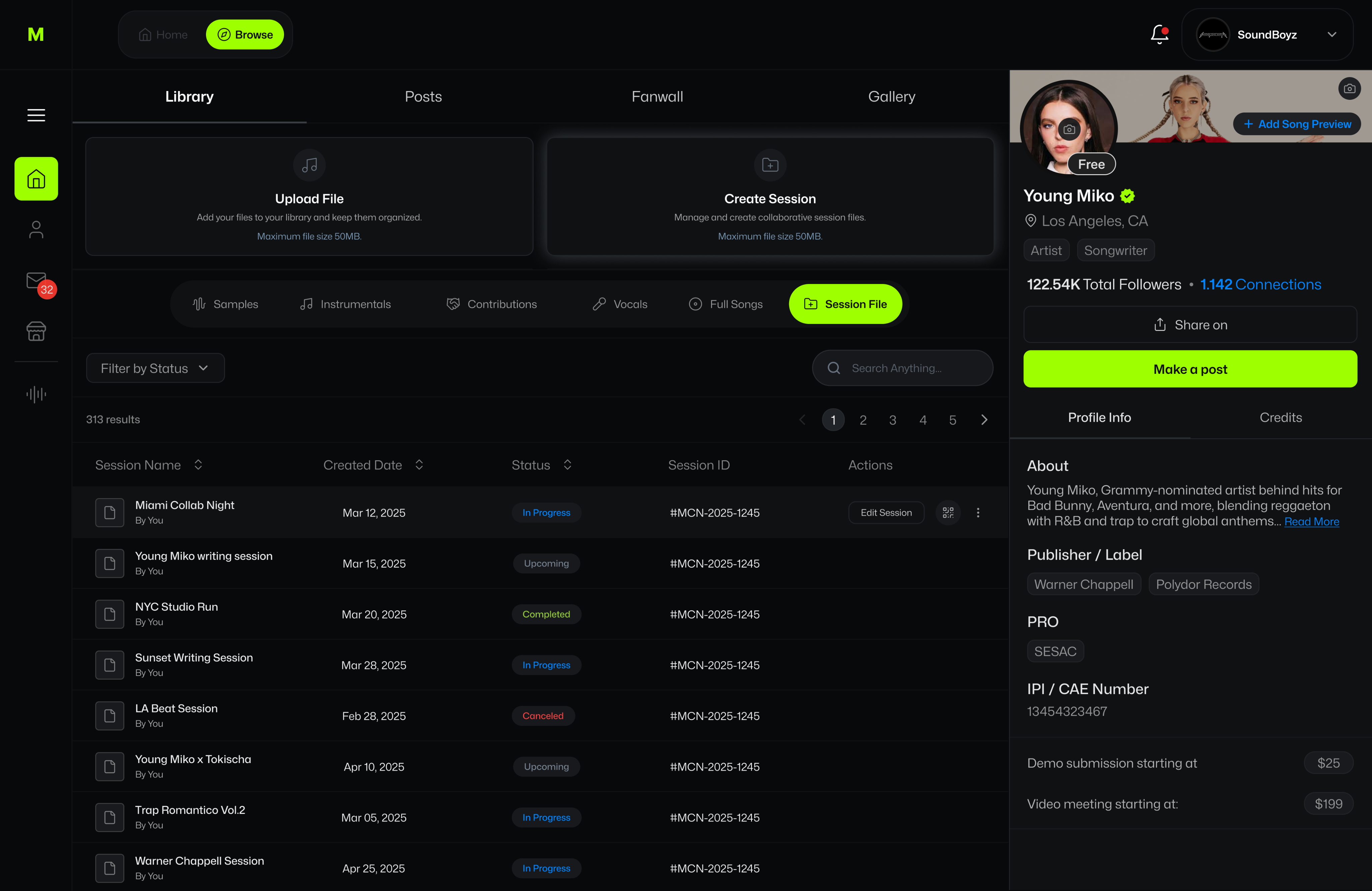Sort table by Session Name
This screenshot has width=1372, height=891.
tap(198, 465)
